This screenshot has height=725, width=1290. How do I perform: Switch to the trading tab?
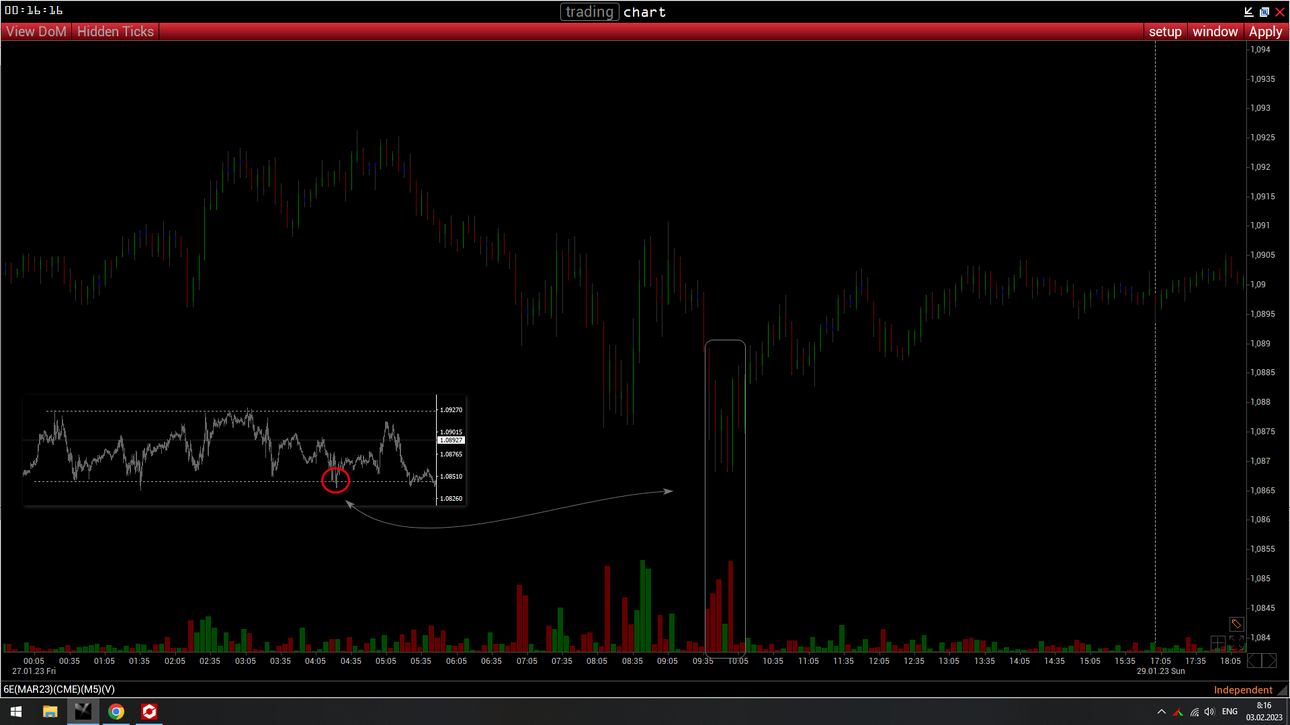coord(589,12)
